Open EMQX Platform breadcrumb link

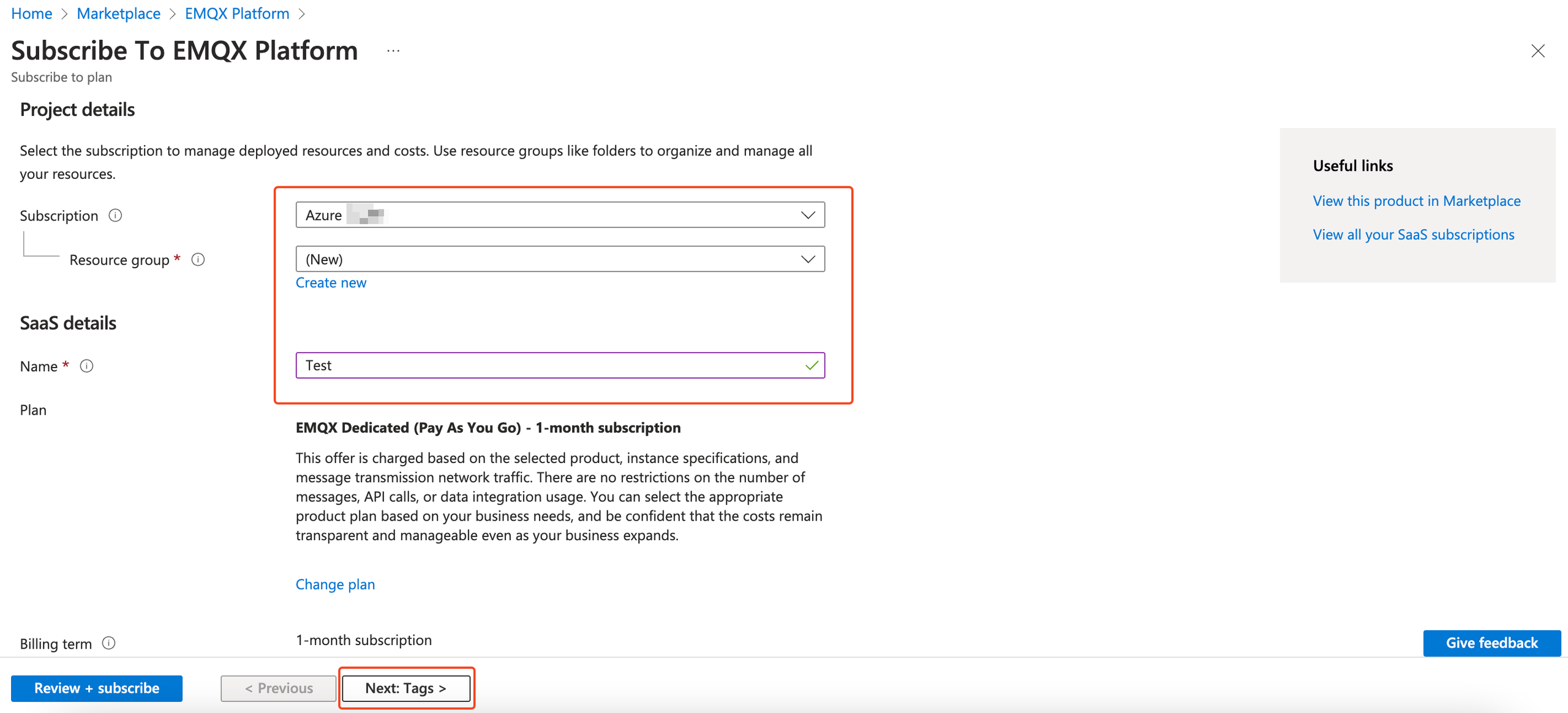[x=237, y=13]
